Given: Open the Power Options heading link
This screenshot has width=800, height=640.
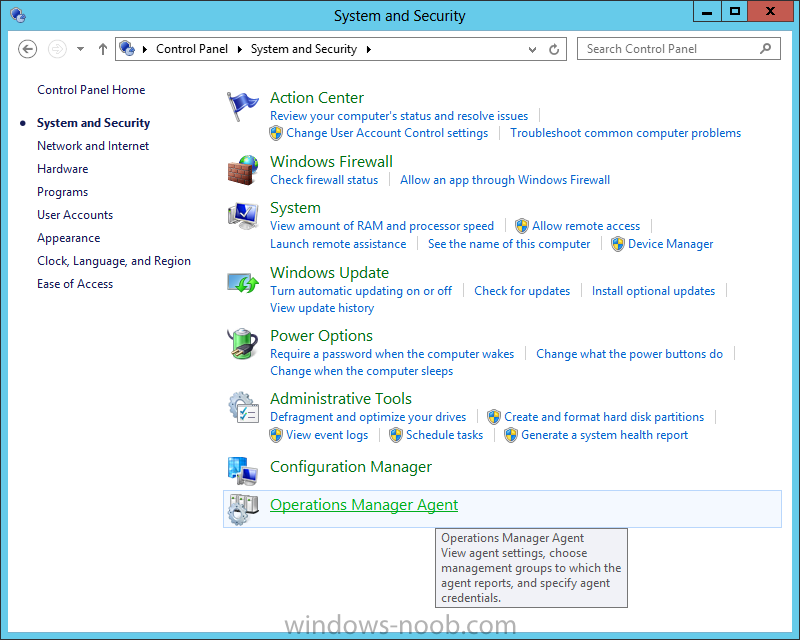Looking at the screenshot, I should (x=321, y=336).
